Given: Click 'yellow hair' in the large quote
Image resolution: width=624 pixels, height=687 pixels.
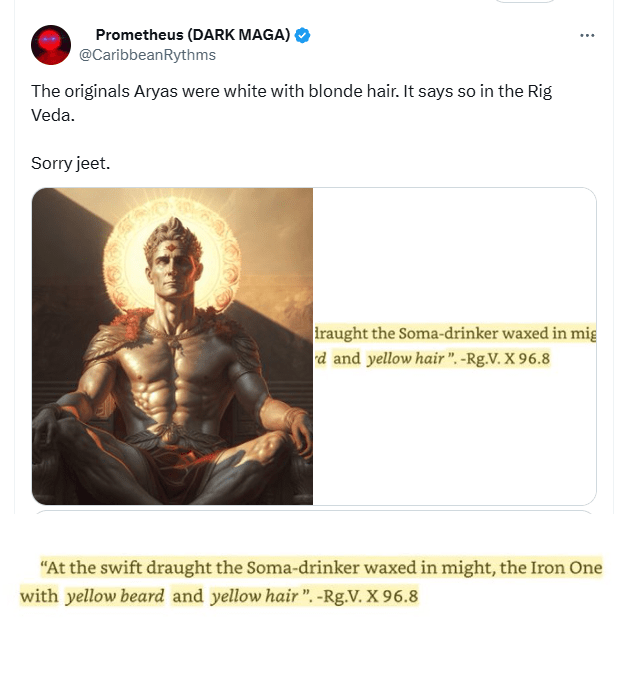Looking at the screenshot, I should (x=254, y=597).
